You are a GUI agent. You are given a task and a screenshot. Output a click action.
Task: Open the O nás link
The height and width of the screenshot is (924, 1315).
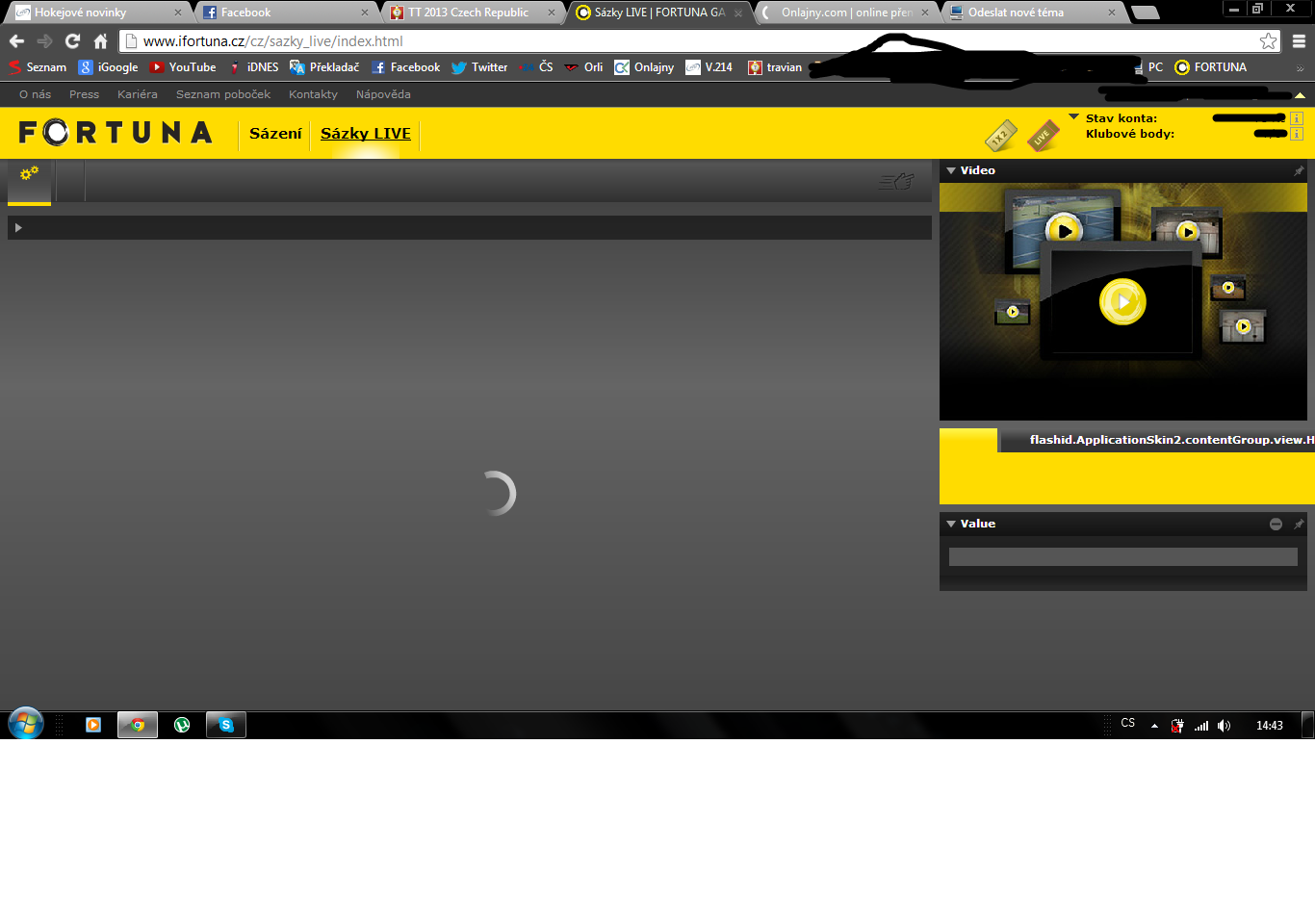pyautogui.click(x=36, y=94)
